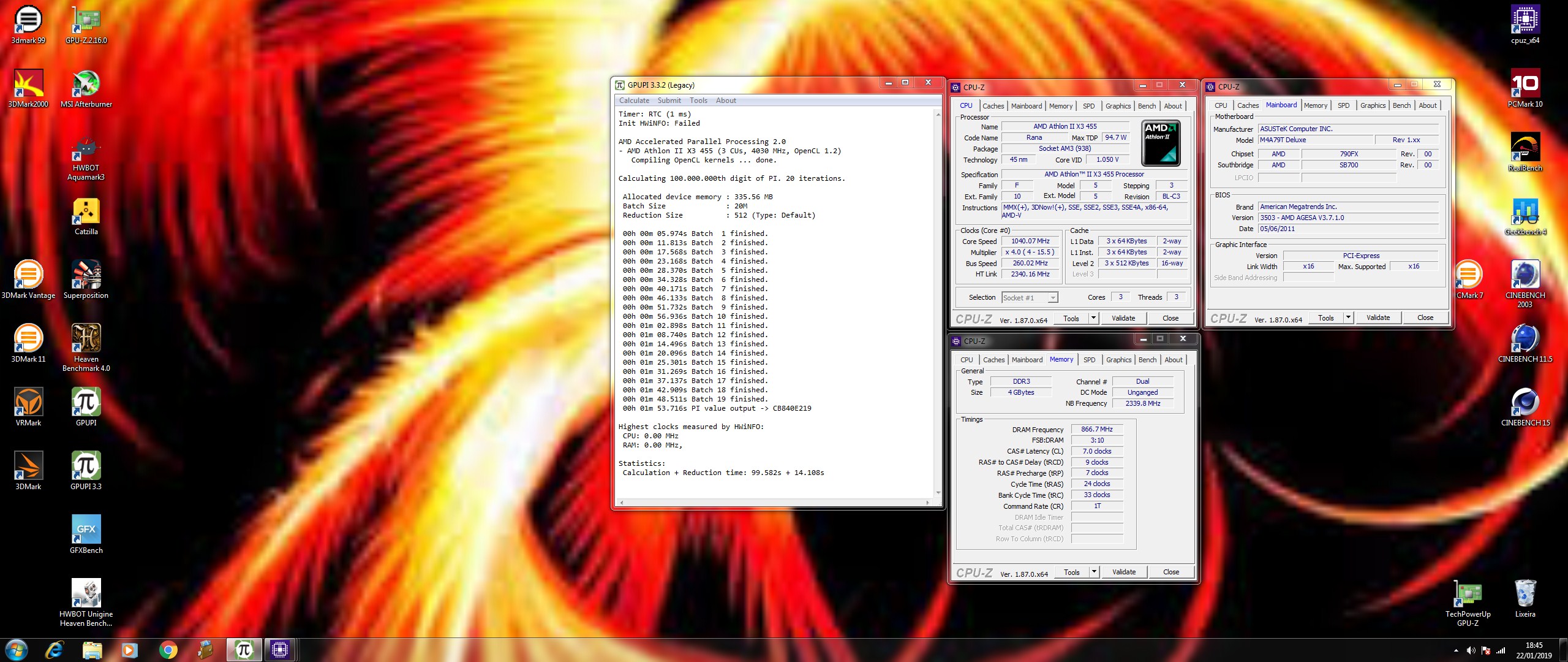Open Tools dropdown arrow in CPU tab window

(1093, 318)
